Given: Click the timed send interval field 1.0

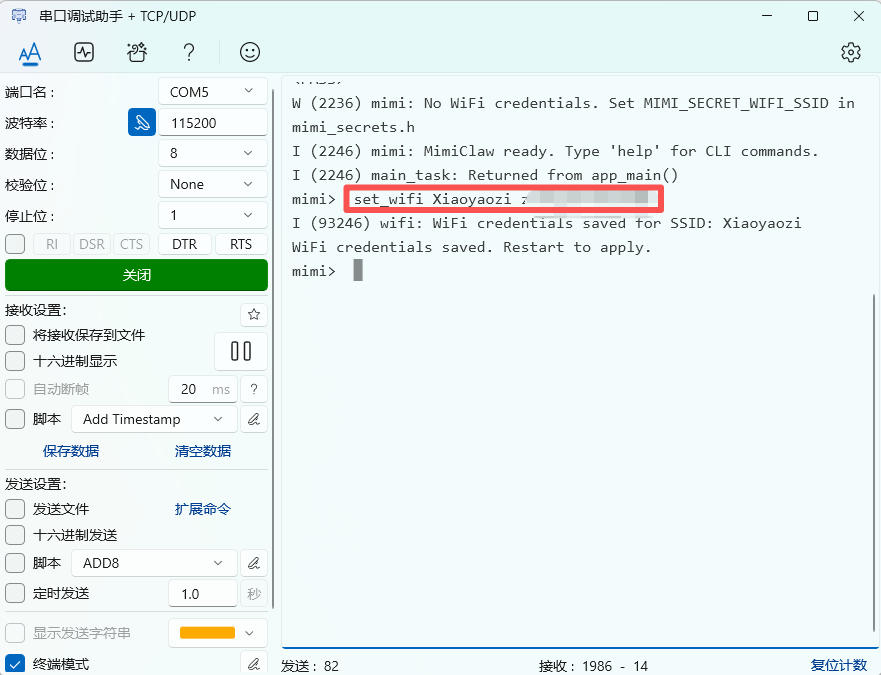Looking at the screenshot, I should point(203,594).
